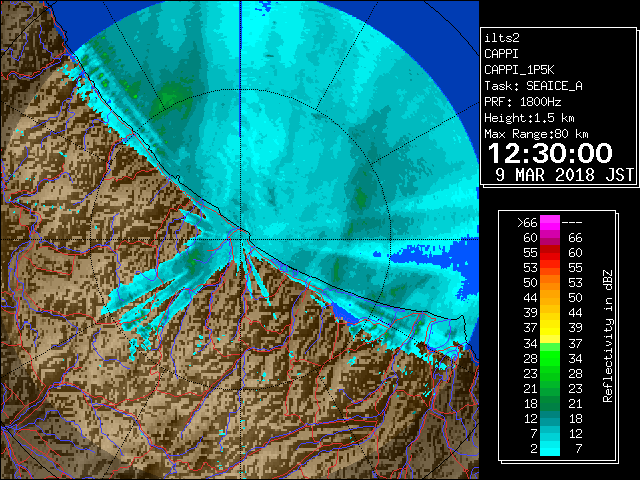Select the "CAPPI" product type line

pyautogui.click(x=501, y=54)
